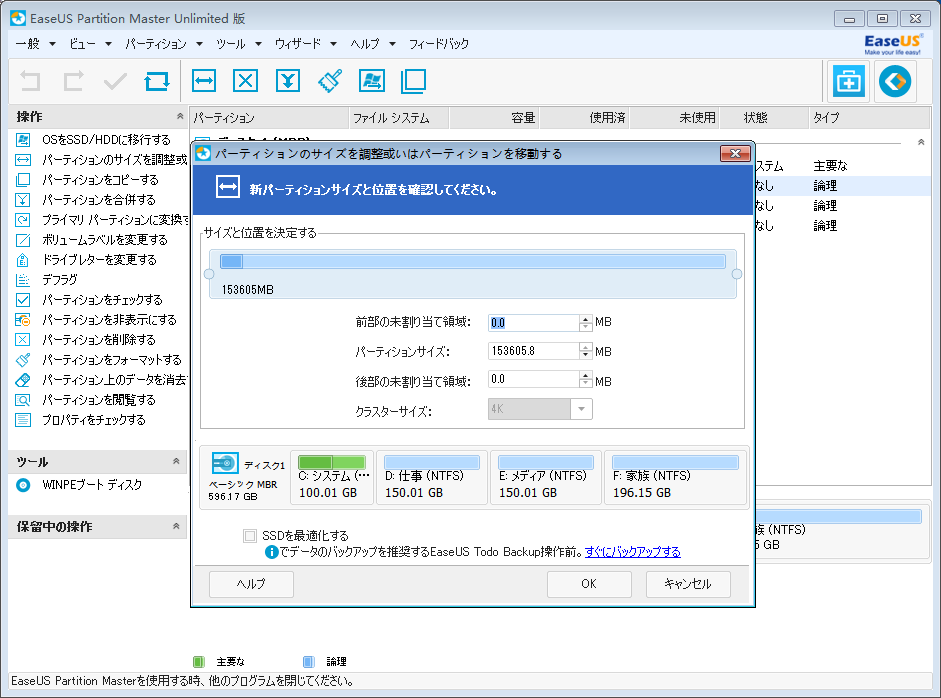Decrease パーティションサイズ value with down arrow
This screenshot has width=941, height=698.
[x=586, y=355]
